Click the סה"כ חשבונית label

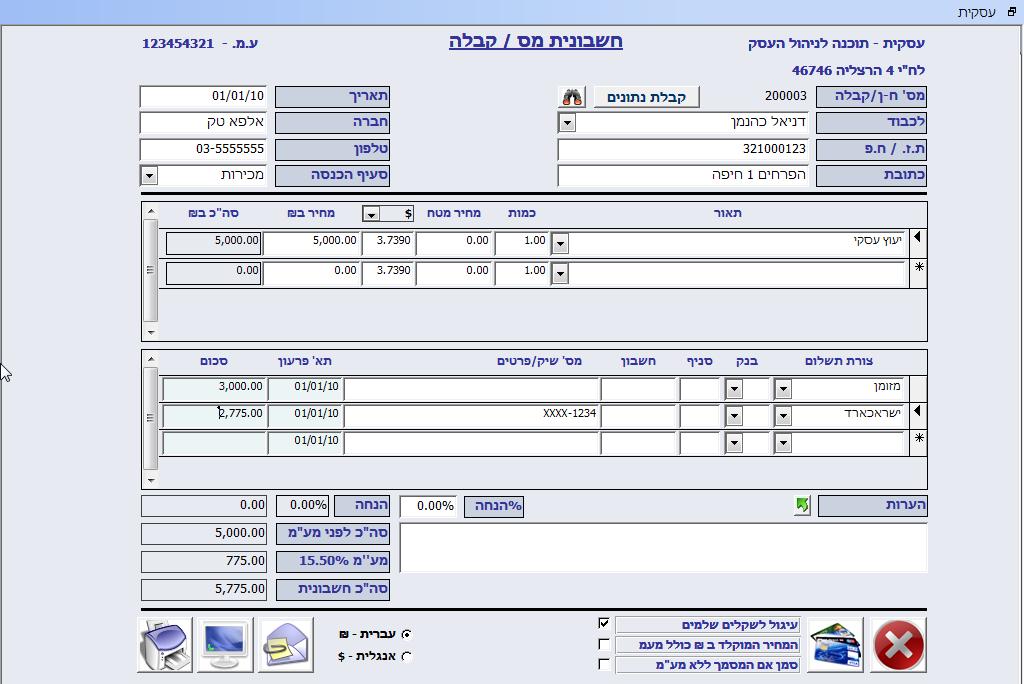click(333, 589)
